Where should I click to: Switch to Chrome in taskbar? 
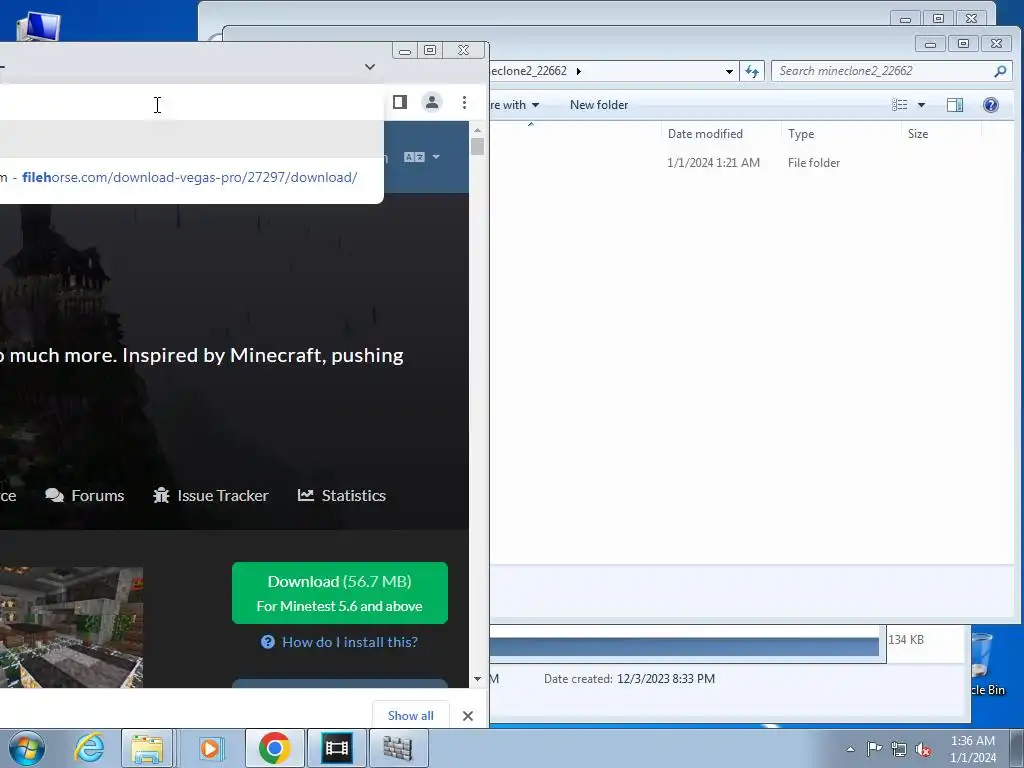coord(274,748)
